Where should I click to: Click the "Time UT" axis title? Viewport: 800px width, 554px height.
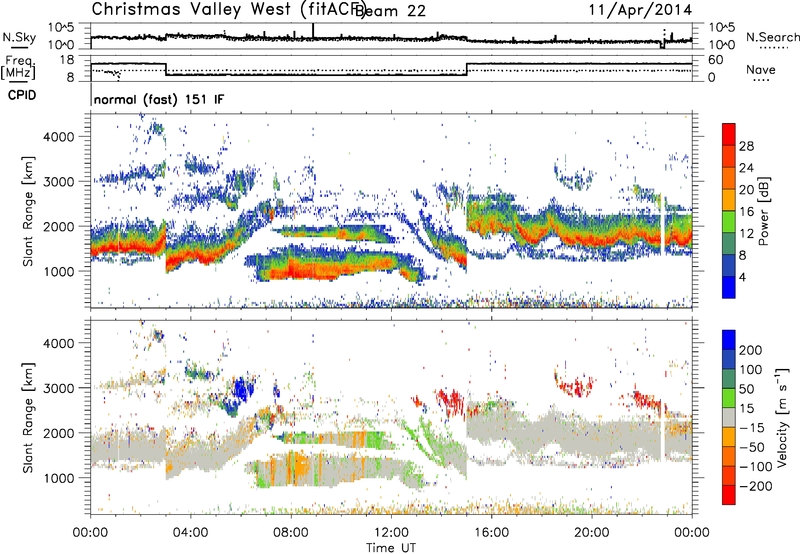coord(391,548)
